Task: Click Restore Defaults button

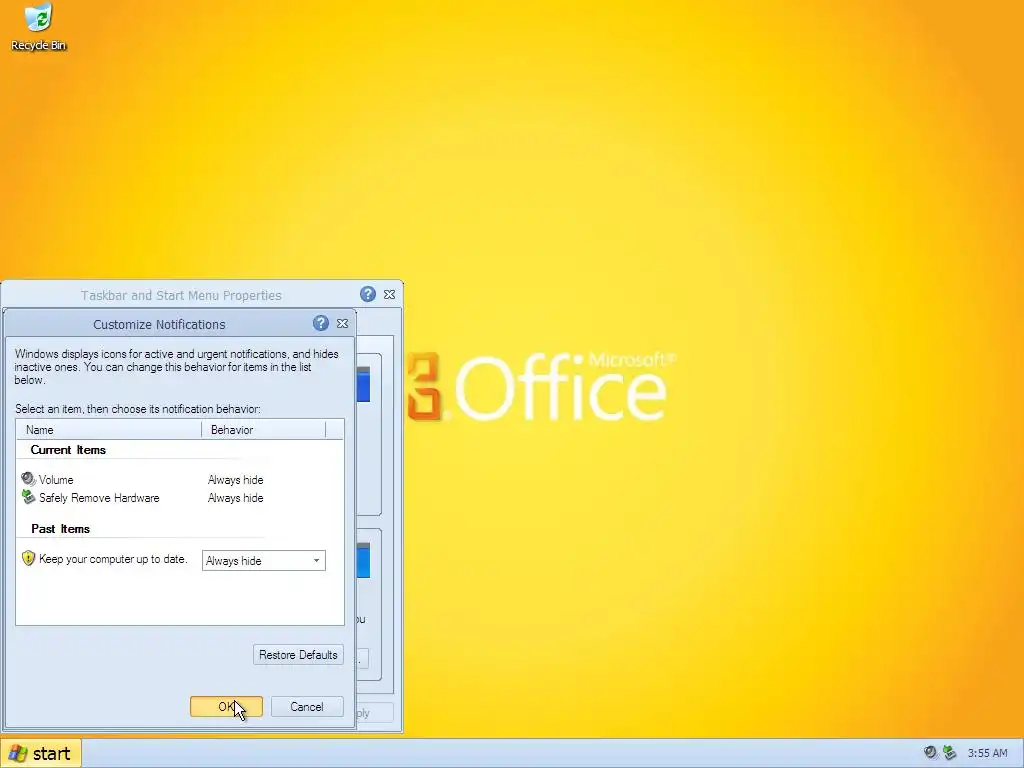Action: pos(298,655)
